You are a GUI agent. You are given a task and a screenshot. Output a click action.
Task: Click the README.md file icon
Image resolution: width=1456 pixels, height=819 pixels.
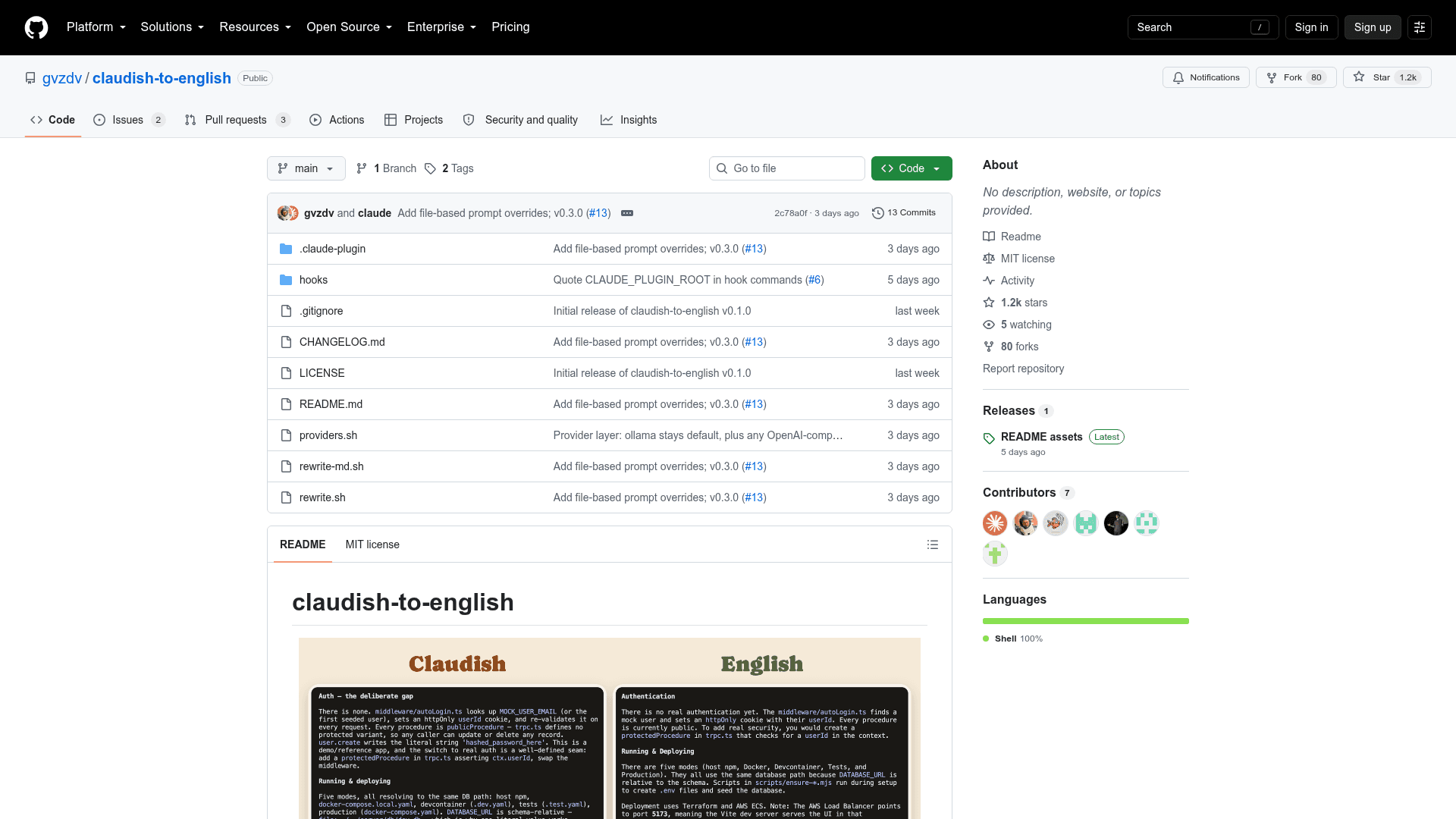tap(286, 404)
